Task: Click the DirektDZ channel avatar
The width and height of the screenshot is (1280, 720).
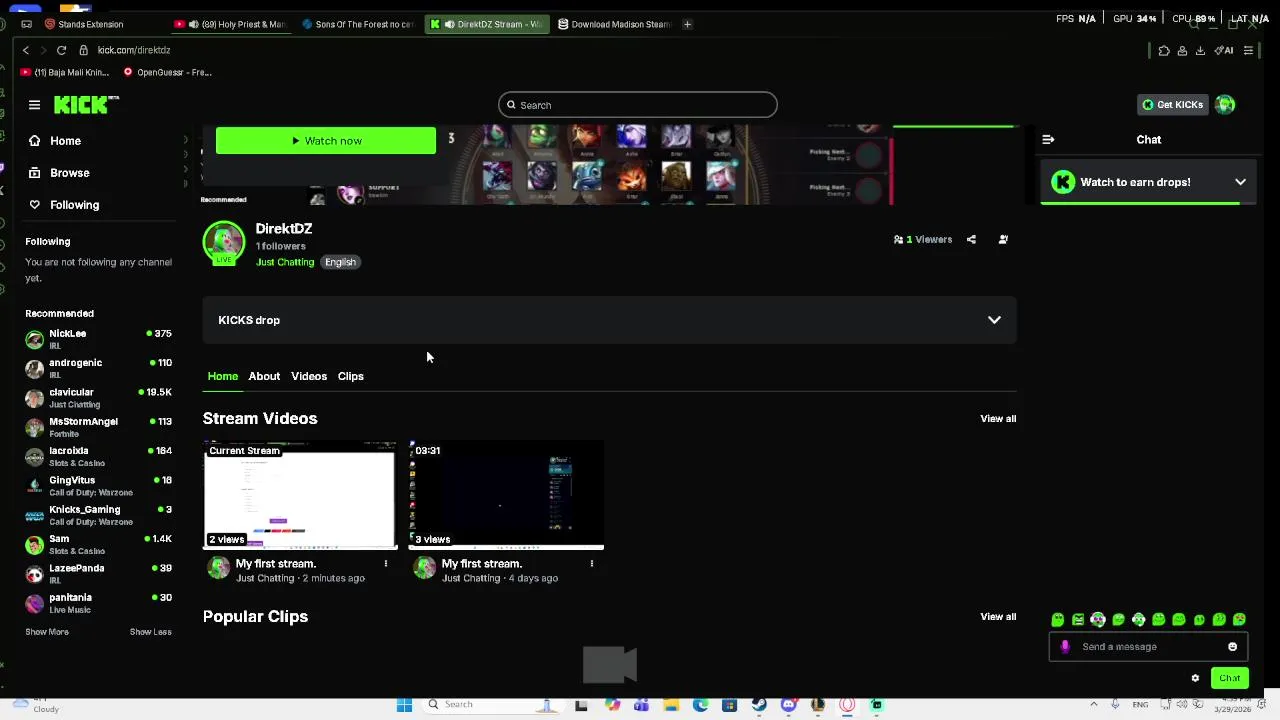Action: [x=224, y=243]
